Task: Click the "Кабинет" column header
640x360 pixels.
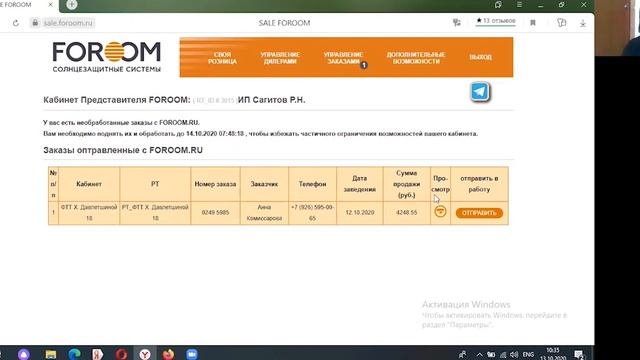Action: coord(89,184)
